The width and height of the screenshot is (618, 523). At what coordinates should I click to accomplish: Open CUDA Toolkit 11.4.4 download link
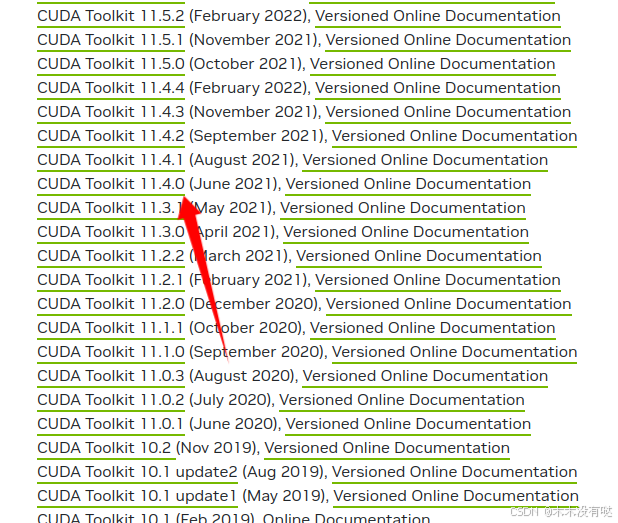[x=111, y=88]
